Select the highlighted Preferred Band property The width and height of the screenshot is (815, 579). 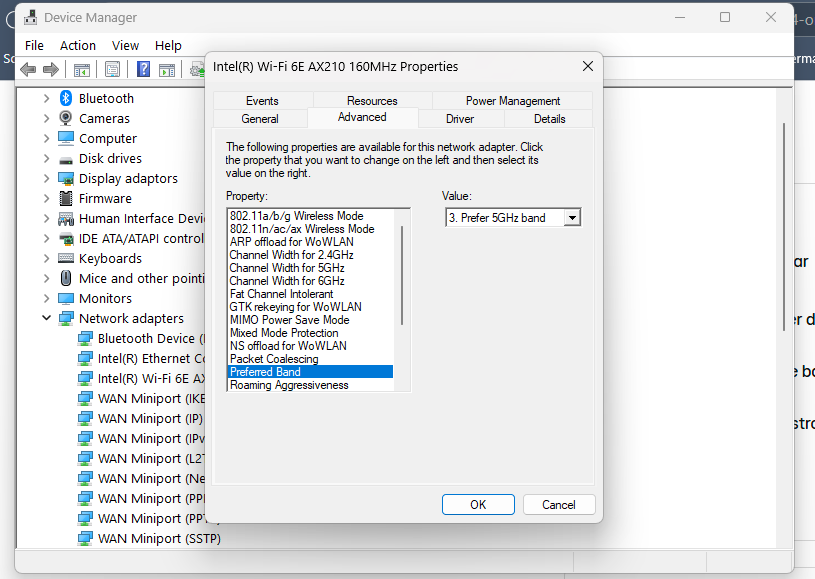[311, 372]
